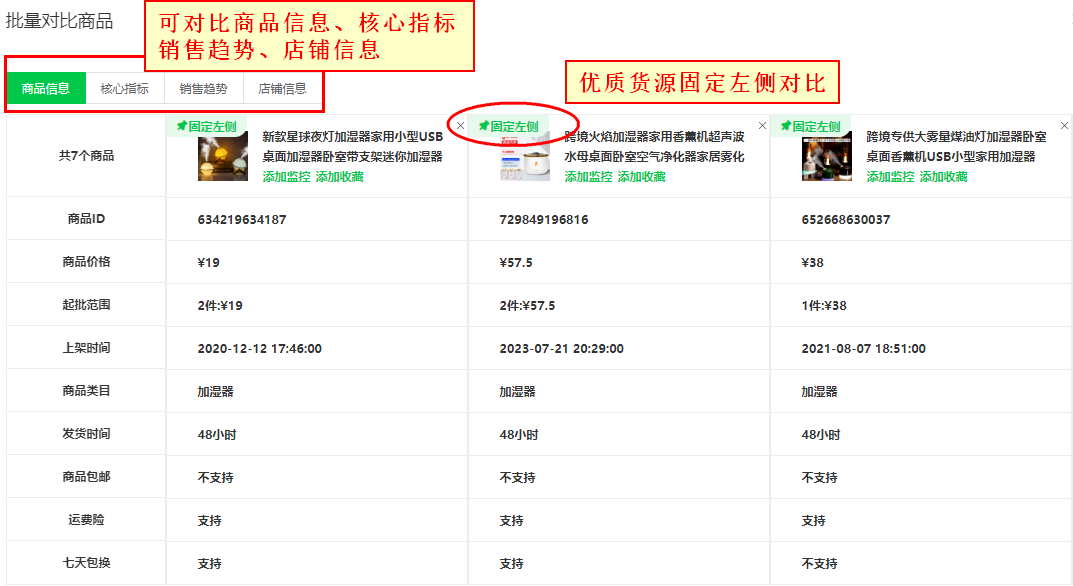Open the 销售趋势 tab
The height and width of the screenshot is (586, 1073).
tap(203, 88)
